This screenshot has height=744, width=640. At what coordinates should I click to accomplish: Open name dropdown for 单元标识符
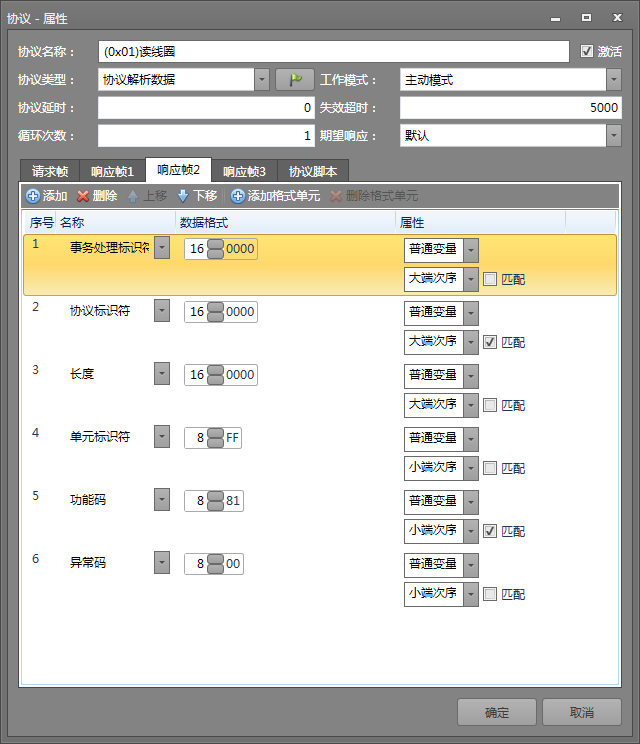click(x=162, y=437)
